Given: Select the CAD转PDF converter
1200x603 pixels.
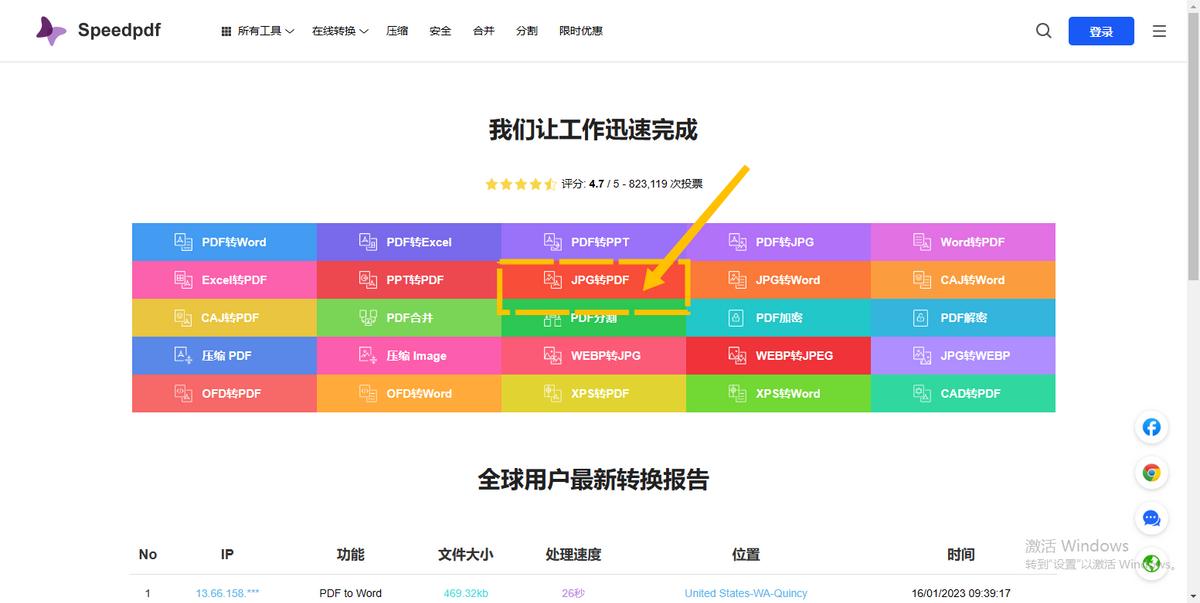Looking at the screenshot, I should pyautogui.click(x=963, y=393).
